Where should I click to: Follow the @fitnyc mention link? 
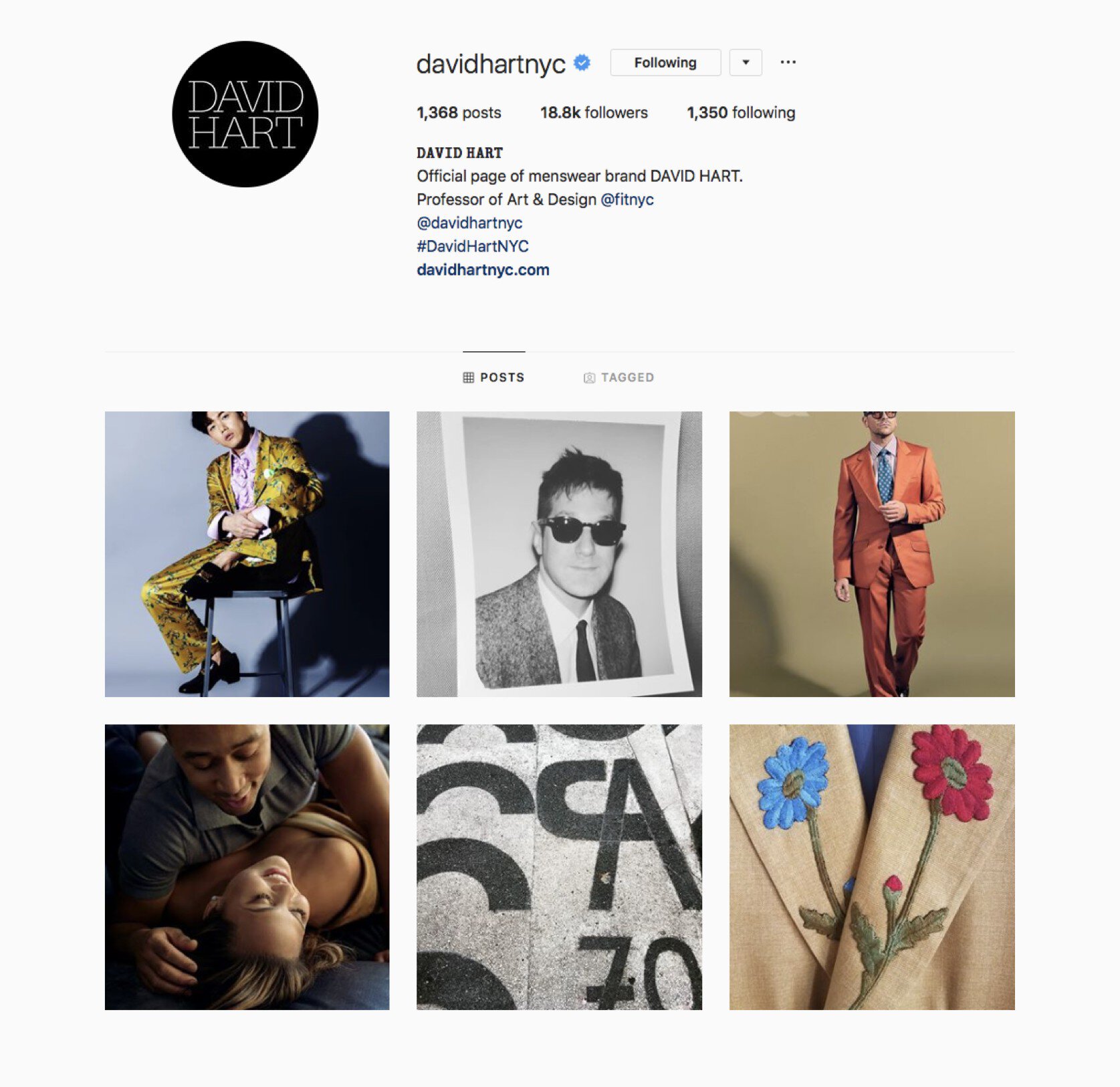pos(627,199)
